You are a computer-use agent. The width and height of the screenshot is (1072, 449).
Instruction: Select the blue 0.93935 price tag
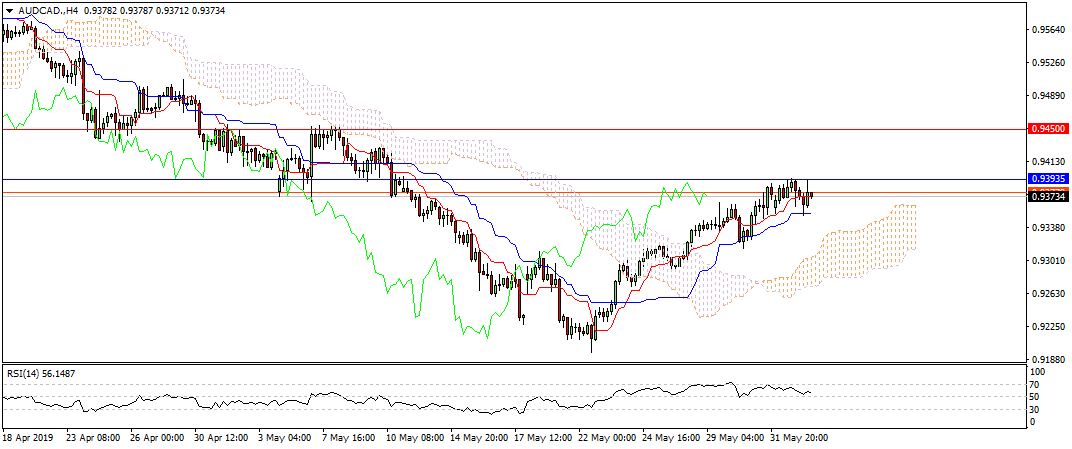coord(1048,178)
